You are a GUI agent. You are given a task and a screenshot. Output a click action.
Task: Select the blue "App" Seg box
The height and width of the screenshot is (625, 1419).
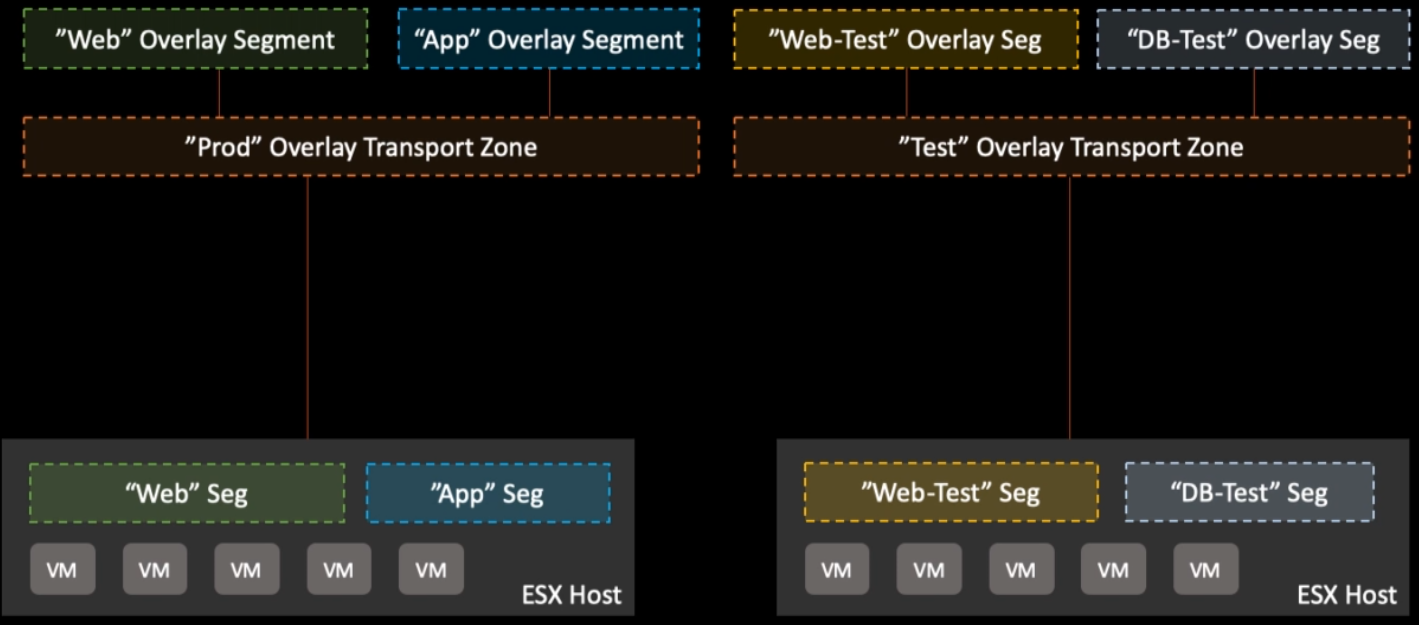pyautogui.click(x=488, y=493)
